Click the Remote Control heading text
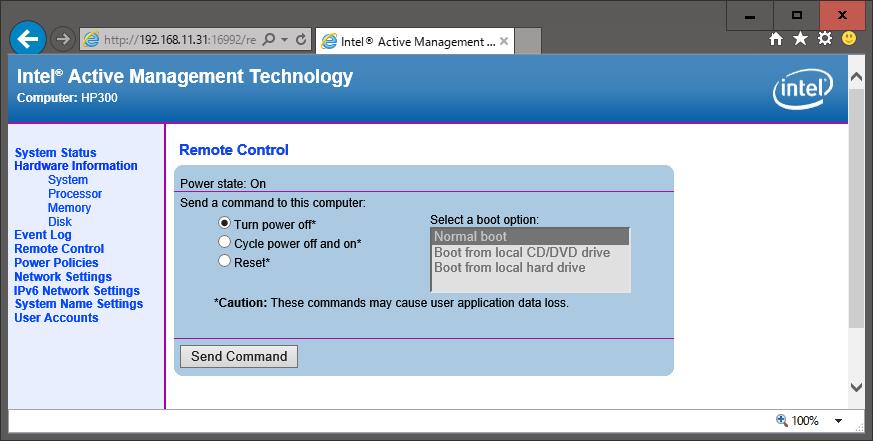Viewport: 873px width, 441px height. point(234,150)
